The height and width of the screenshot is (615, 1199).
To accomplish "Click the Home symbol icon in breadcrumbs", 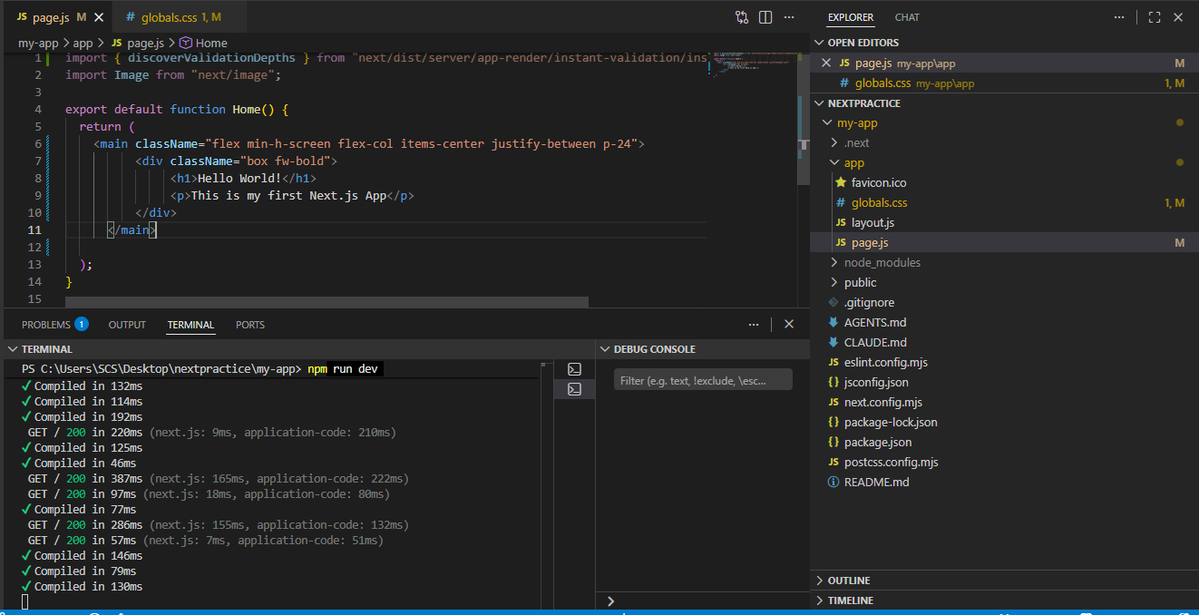I will click(186, 43).
